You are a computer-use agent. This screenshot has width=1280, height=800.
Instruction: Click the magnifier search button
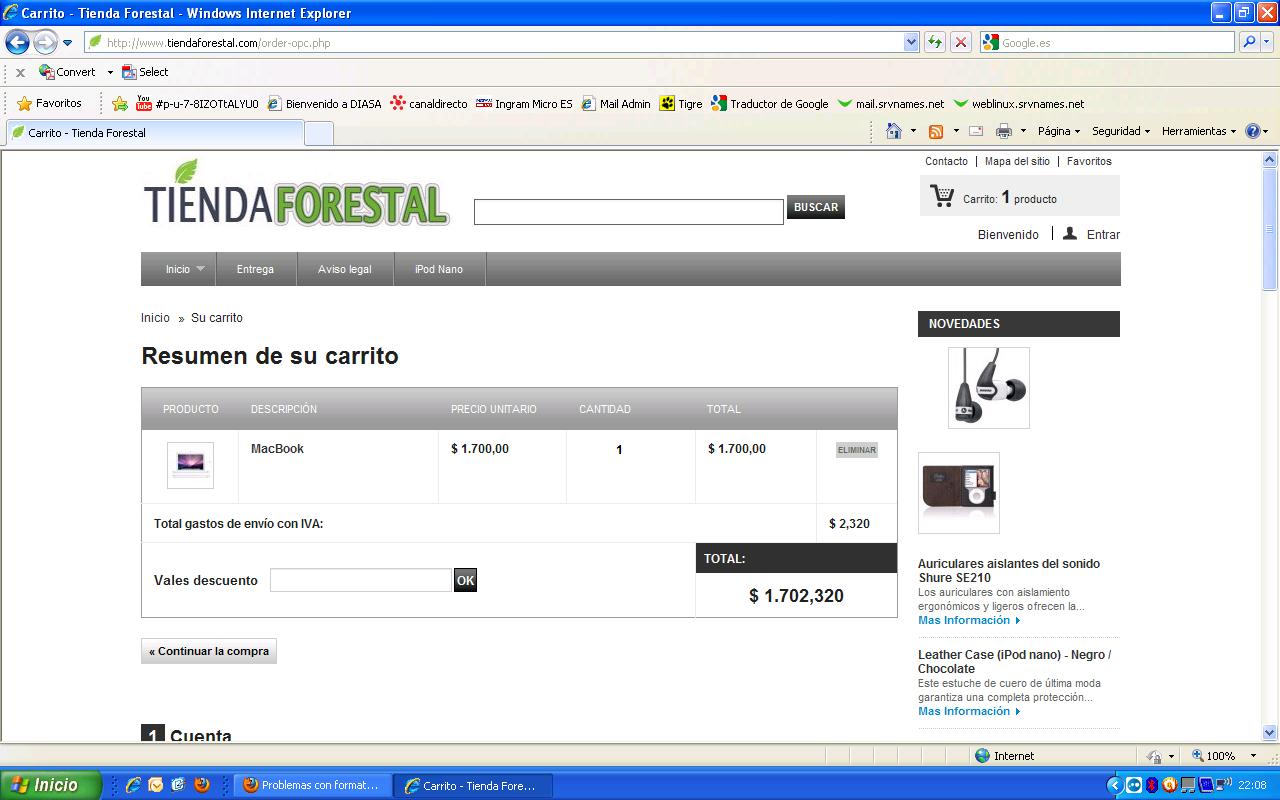(1248, 43)
